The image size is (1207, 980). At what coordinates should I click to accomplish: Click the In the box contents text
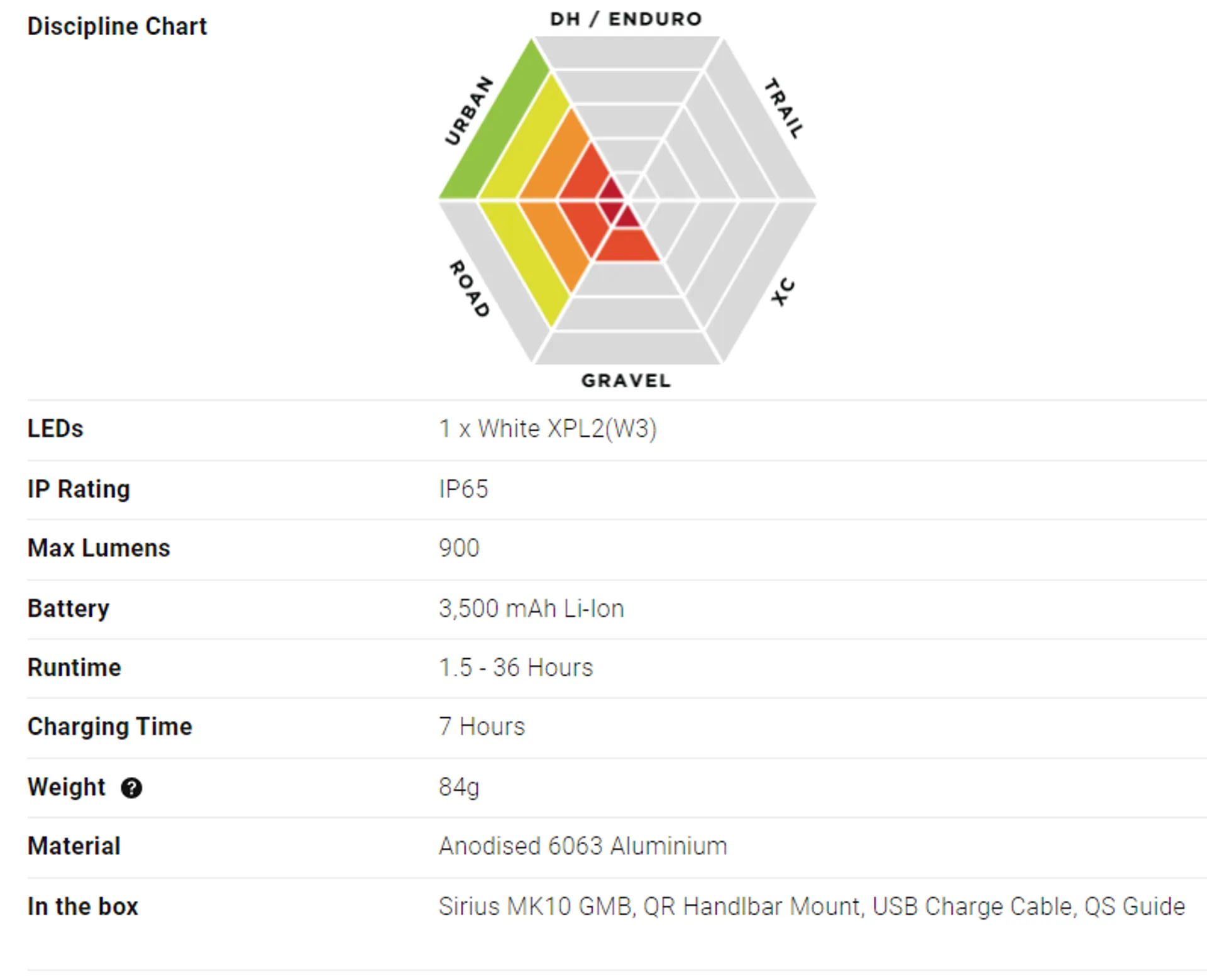[812, 906]
